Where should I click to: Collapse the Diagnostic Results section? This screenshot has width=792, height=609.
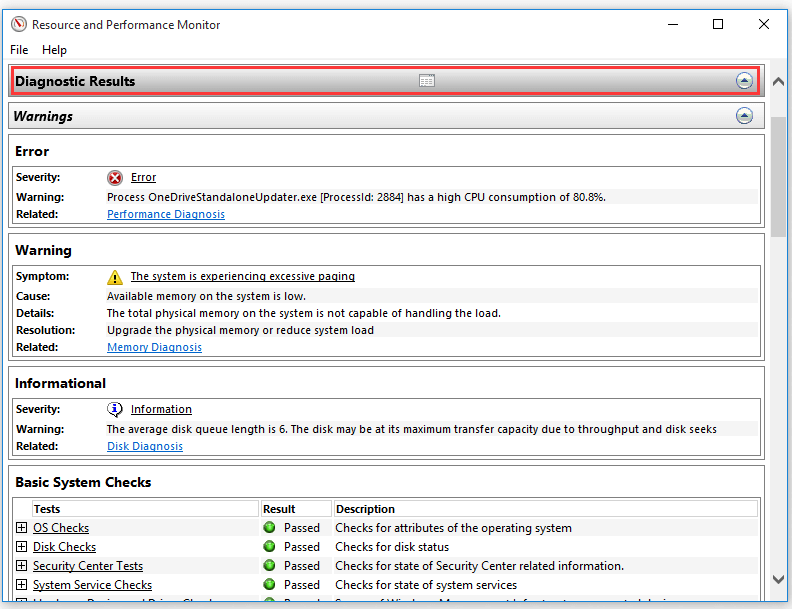click(744, 81)
